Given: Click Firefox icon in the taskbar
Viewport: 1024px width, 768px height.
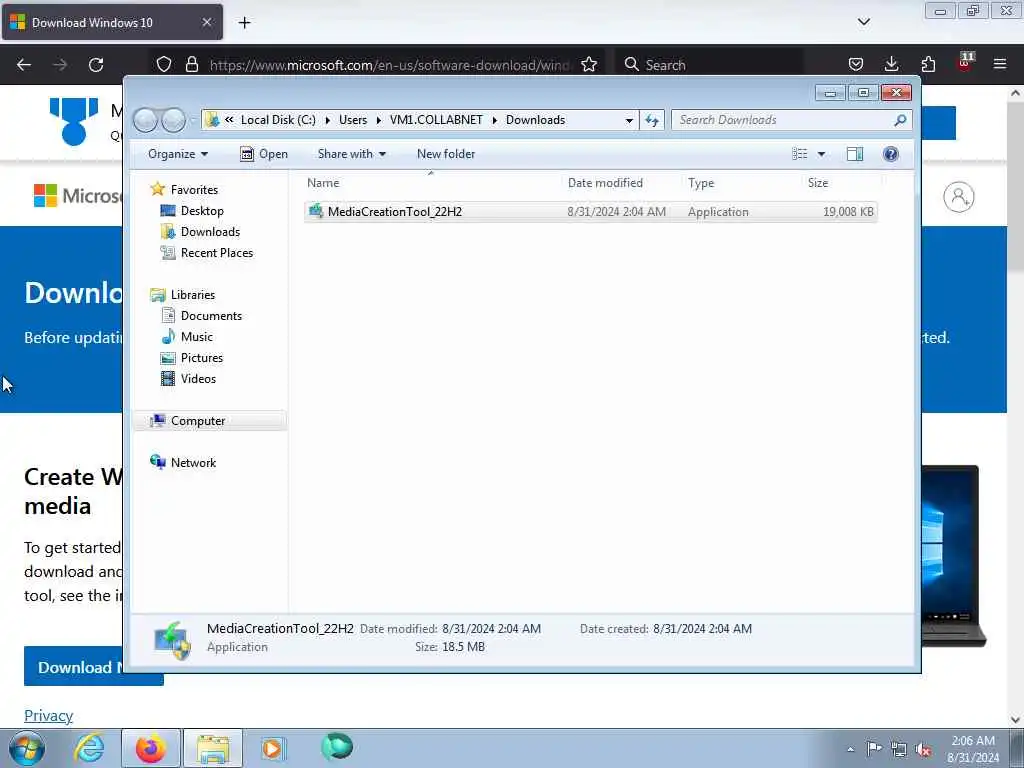Looking at the screenshot, I should (151, 748).
